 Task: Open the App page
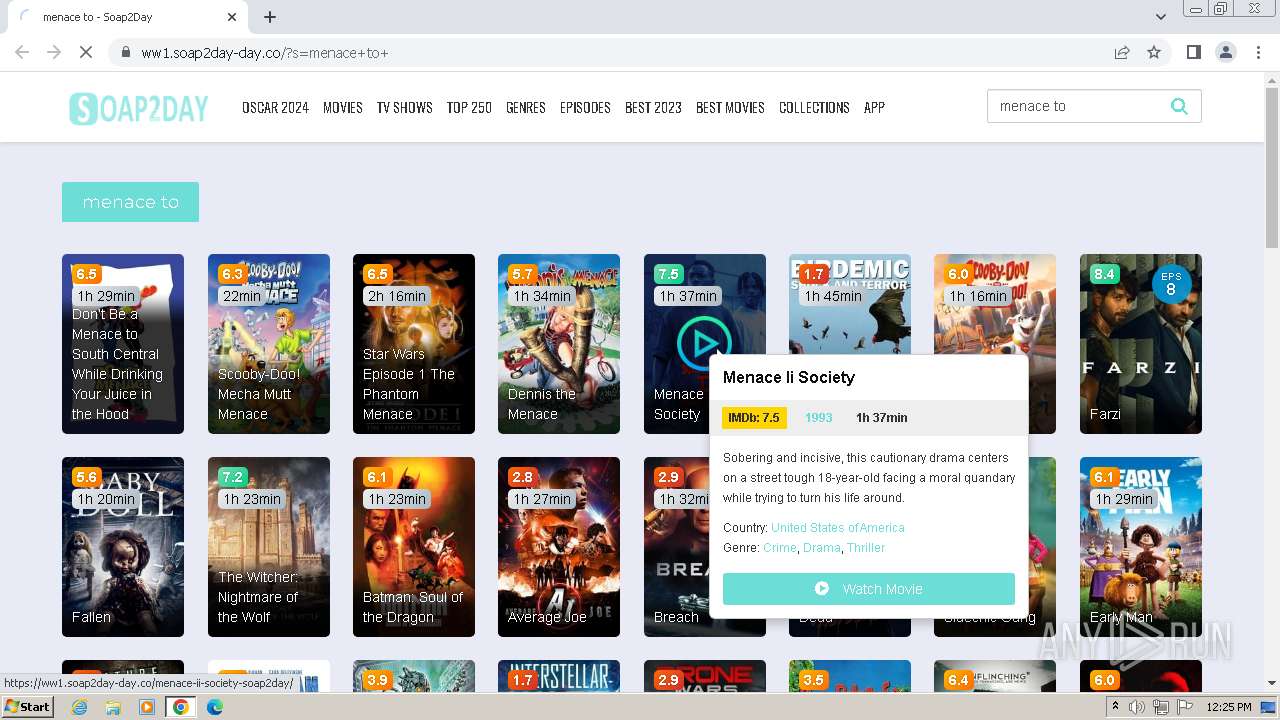[x=874, y=107]
